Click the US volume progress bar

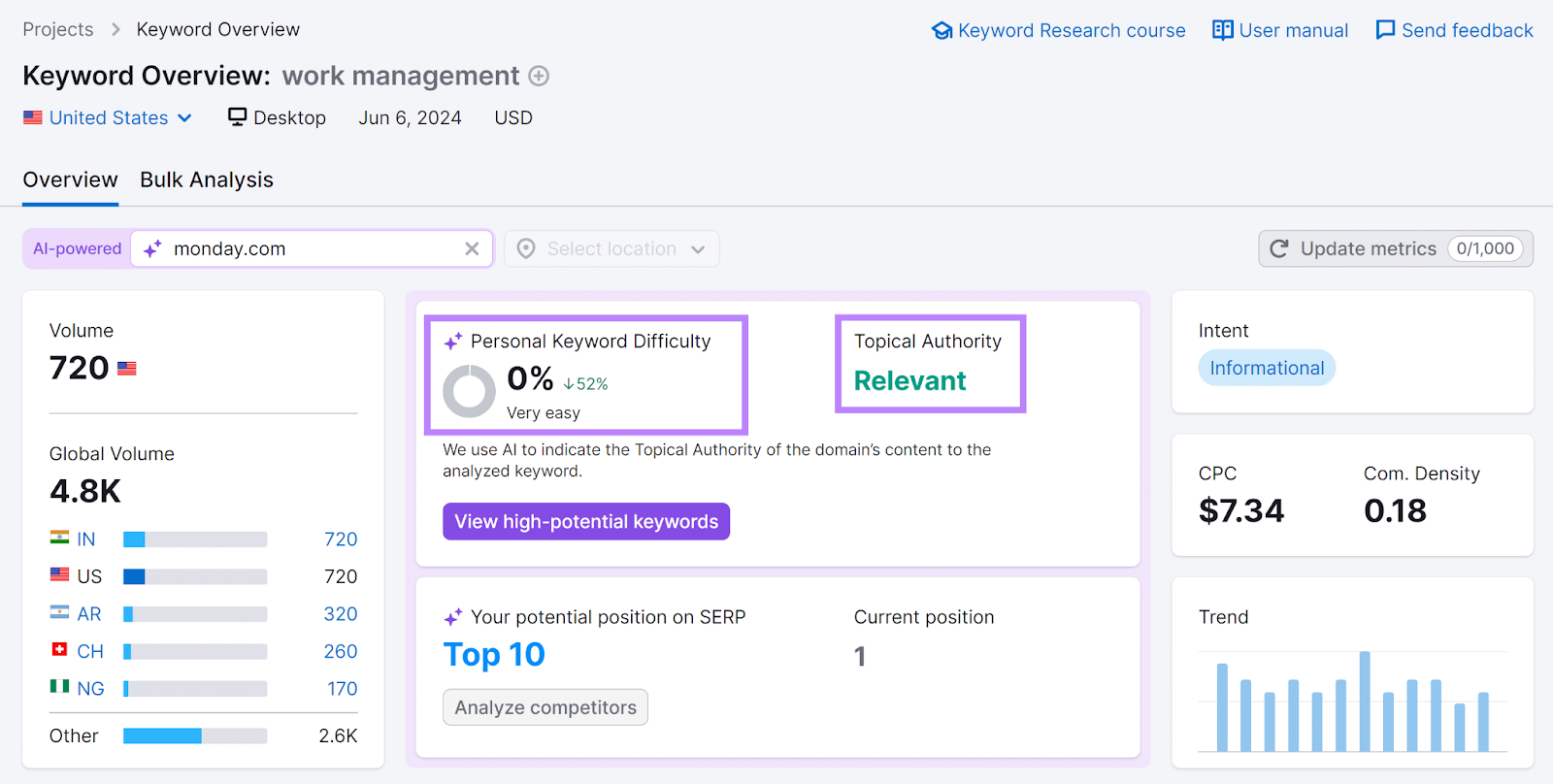tap(195, 577)
